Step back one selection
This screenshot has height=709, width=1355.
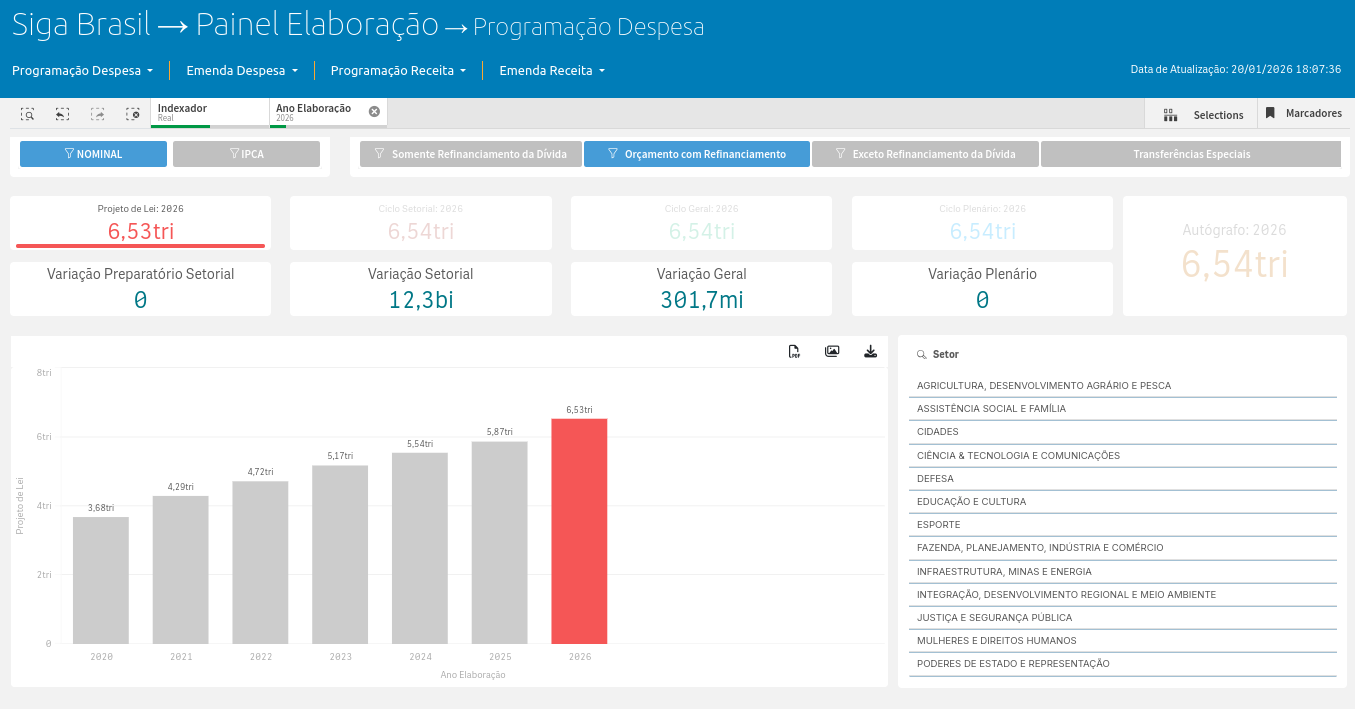[x=62, y=114]
